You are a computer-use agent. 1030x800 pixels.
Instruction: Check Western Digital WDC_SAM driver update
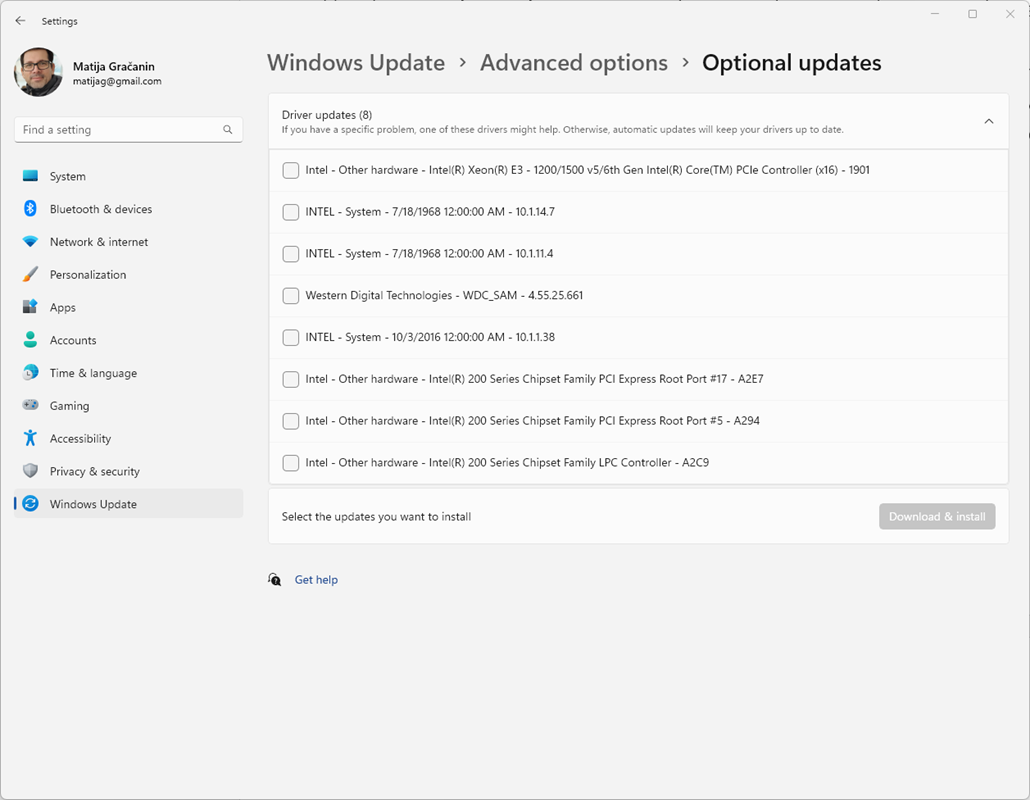point(290,296)
